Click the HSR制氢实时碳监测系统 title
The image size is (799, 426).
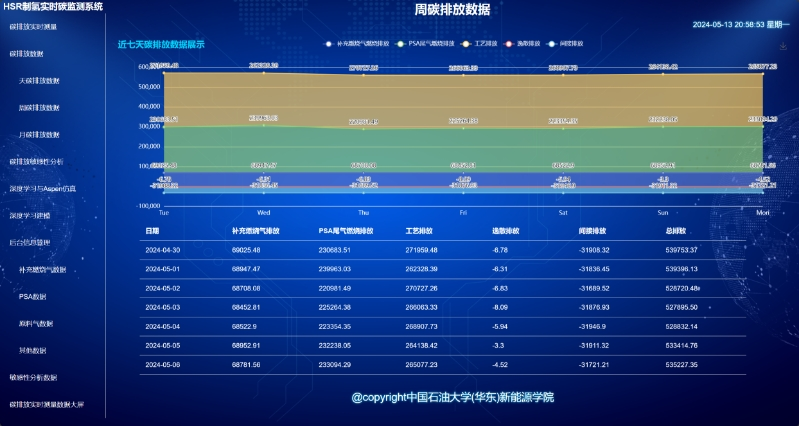(x=53, y=7)
